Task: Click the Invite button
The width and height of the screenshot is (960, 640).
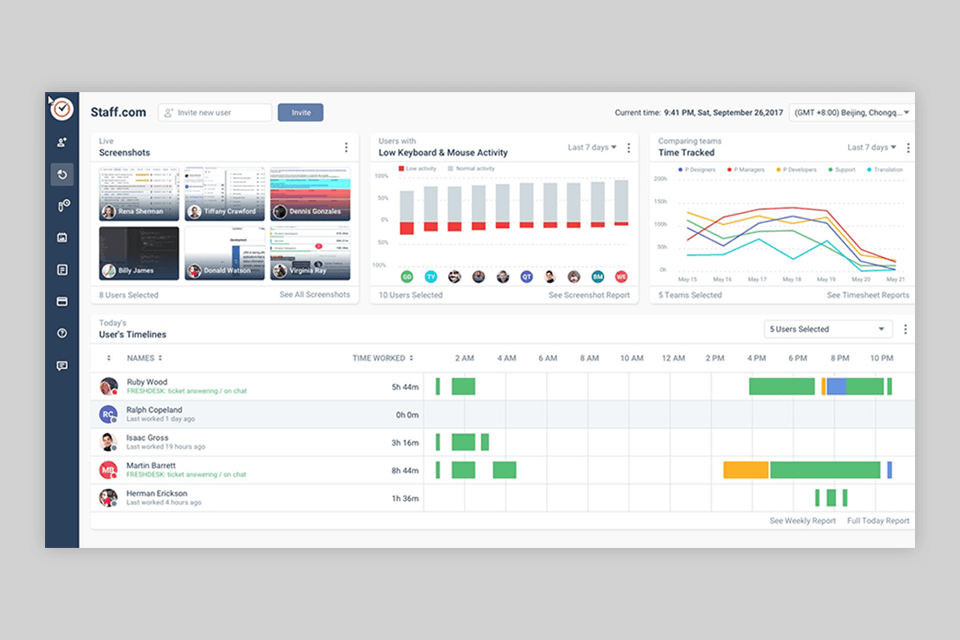Action: click(x=301, y=113)
